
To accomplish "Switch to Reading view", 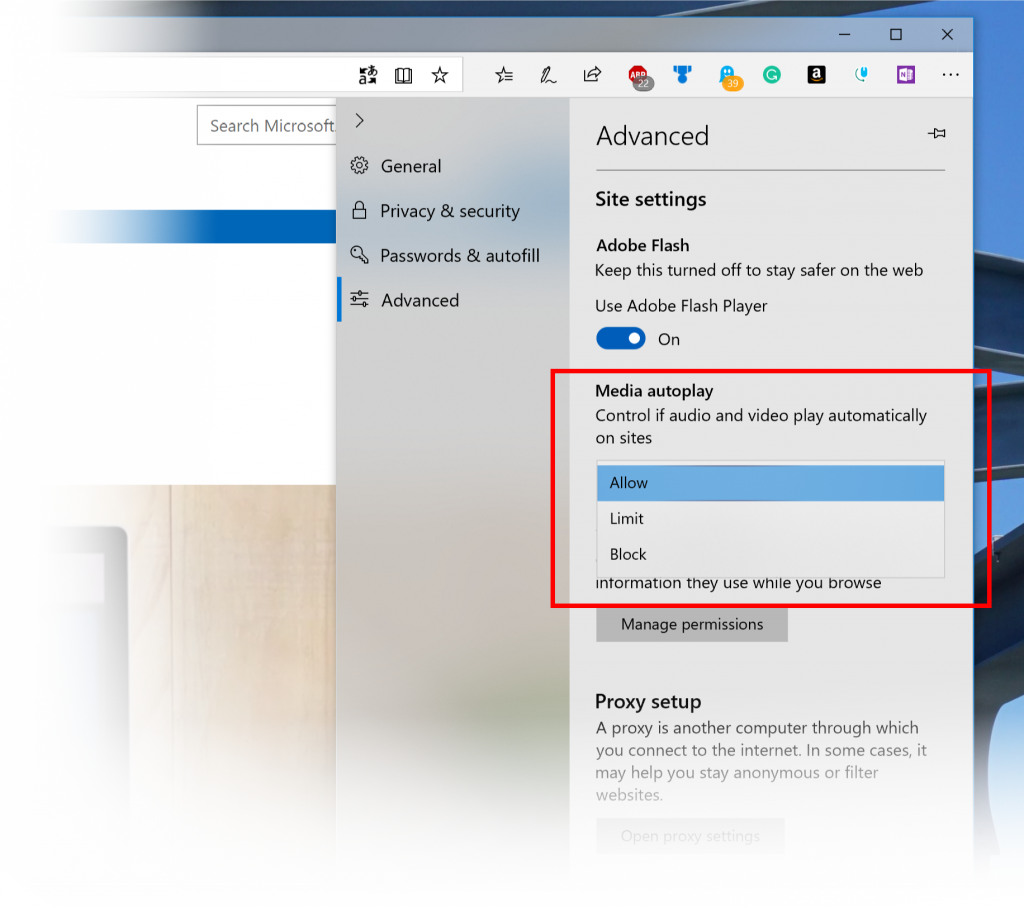I will click(403, 74).
